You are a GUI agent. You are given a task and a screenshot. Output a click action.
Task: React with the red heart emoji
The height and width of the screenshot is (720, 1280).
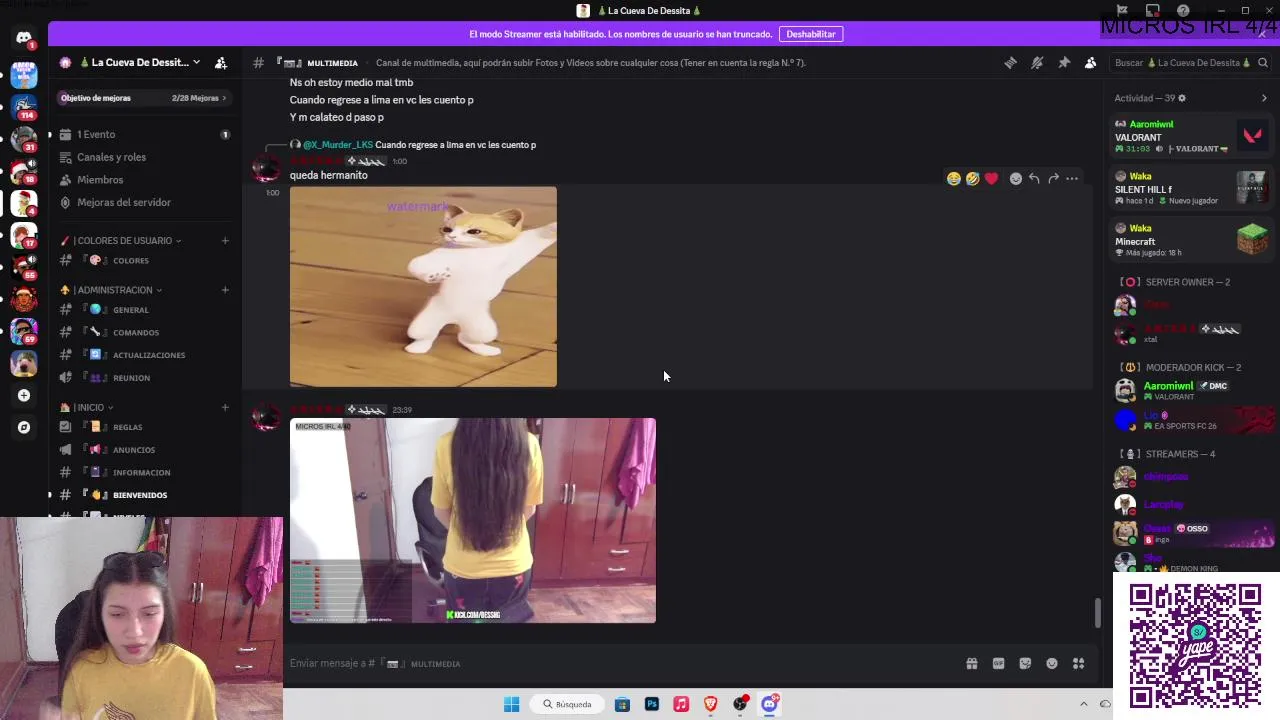(991, 179)
